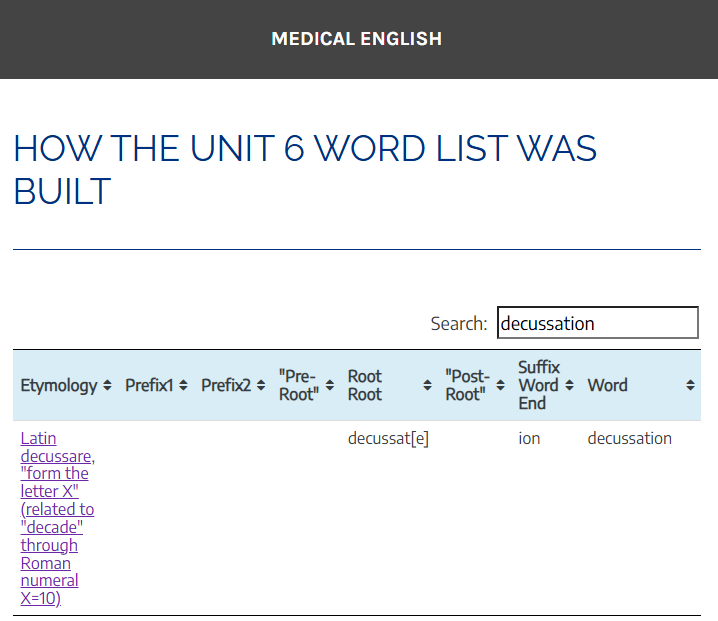
Task: Sort table by Root Root column
Action: point(389,385)
